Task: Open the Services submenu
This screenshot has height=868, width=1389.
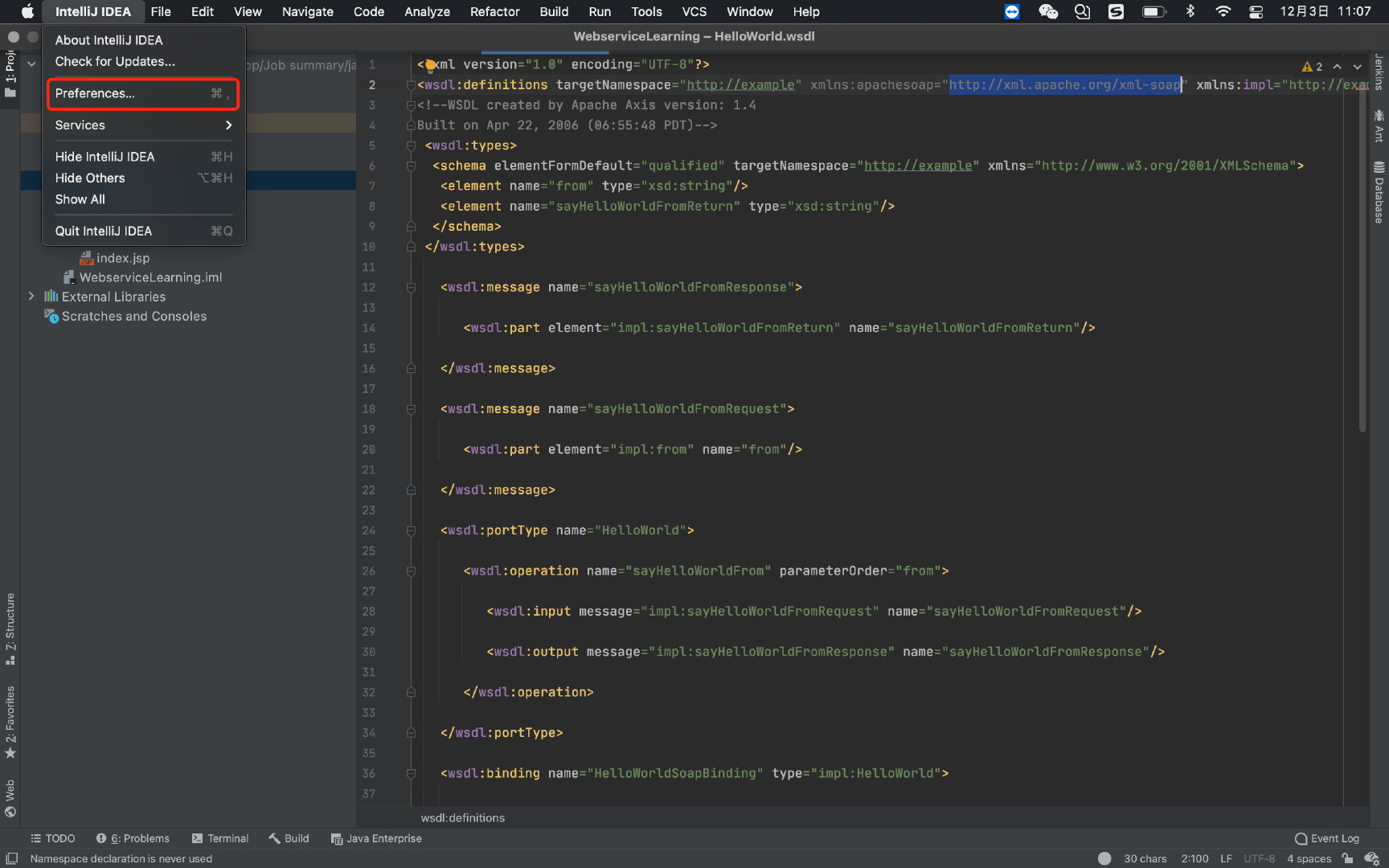Action: (143, 125)
